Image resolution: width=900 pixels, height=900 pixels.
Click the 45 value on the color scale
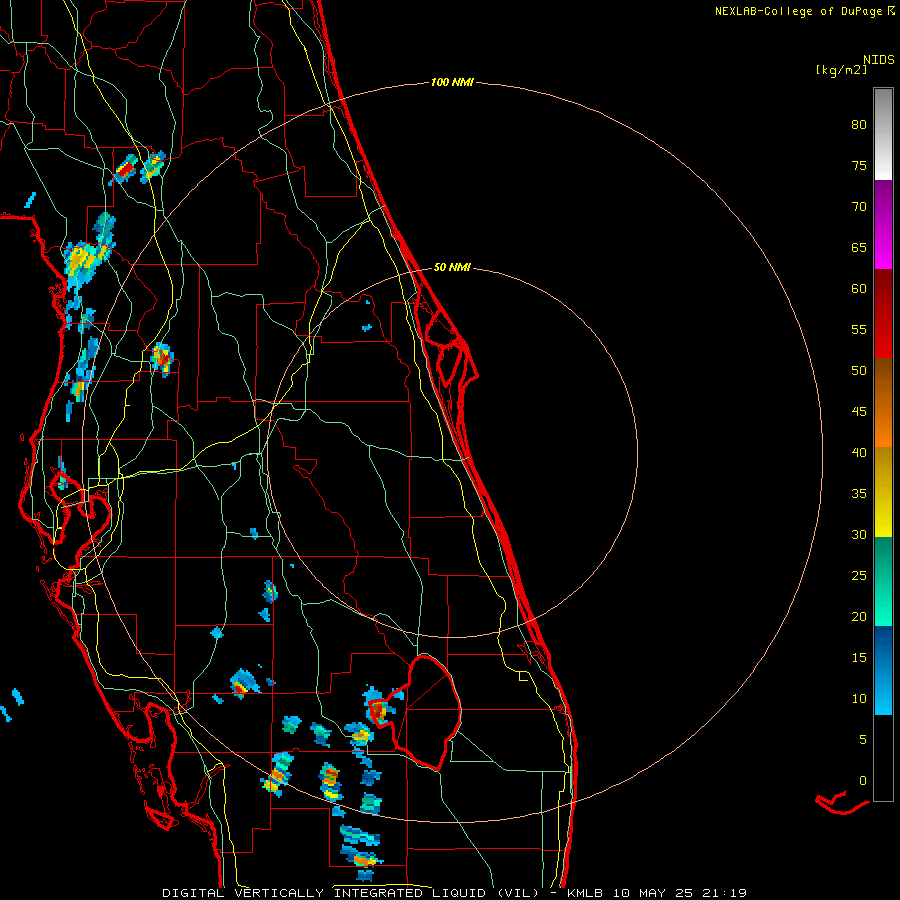859,412
